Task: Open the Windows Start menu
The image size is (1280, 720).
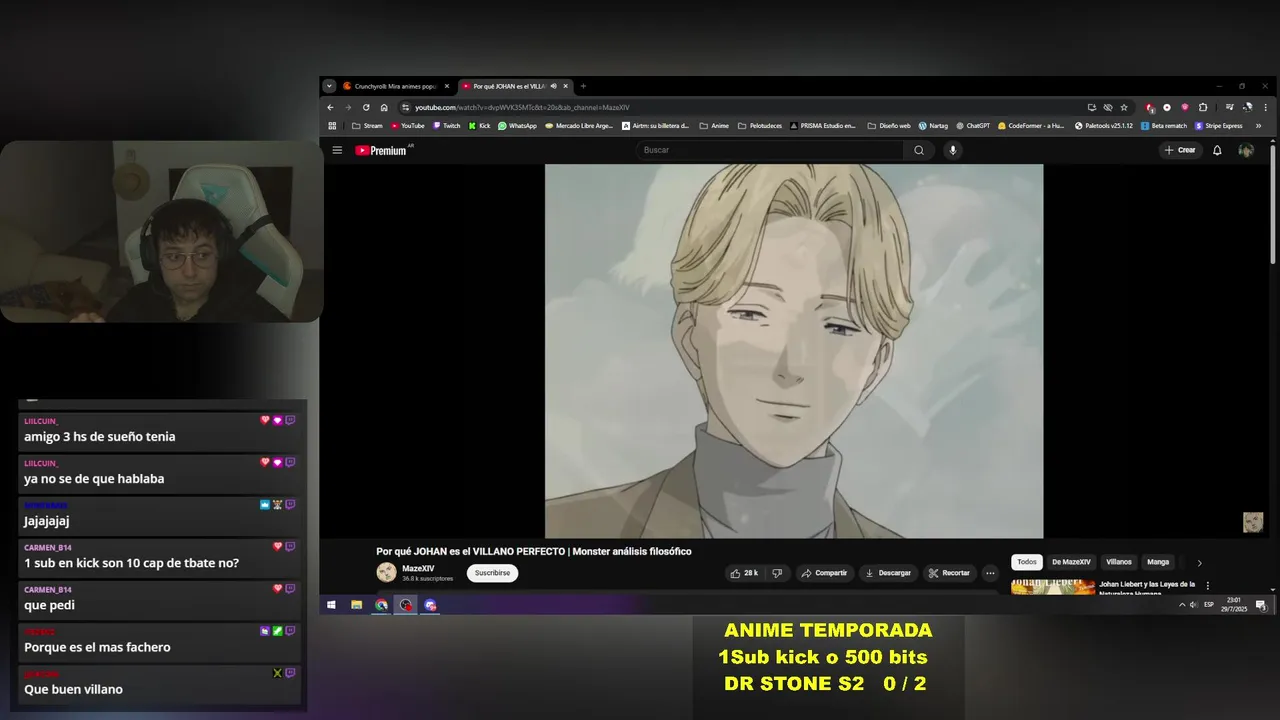Action: 331,605
